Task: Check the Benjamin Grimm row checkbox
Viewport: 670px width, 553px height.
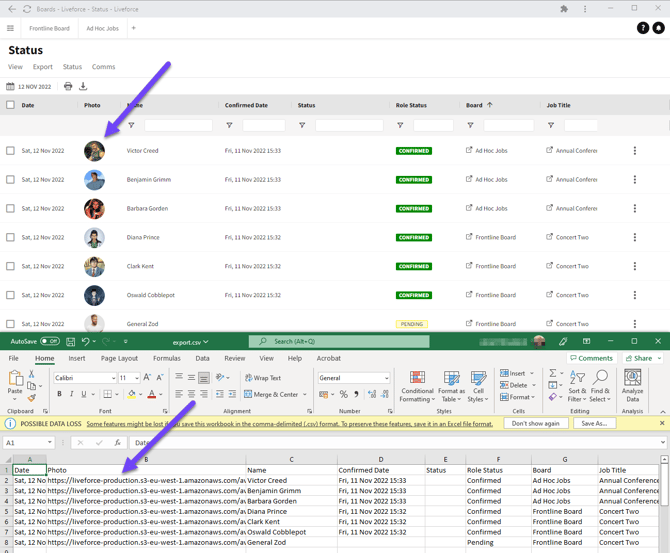Action: (x=10, y=179)
